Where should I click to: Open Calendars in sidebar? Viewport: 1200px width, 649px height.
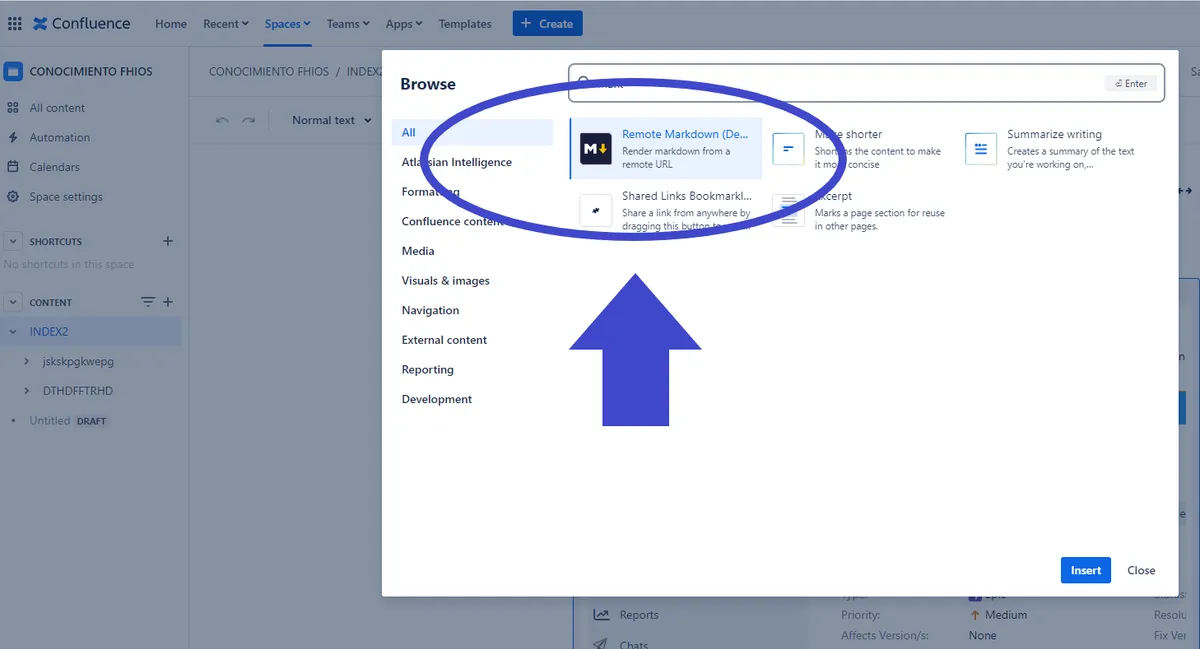click(54, 167)
